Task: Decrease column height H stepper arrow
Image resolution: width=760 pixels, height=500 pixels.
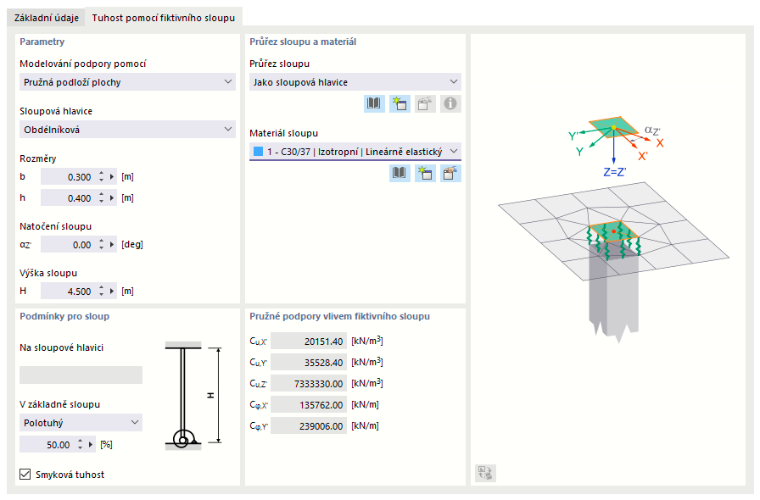Action: (x=101, y=294)
